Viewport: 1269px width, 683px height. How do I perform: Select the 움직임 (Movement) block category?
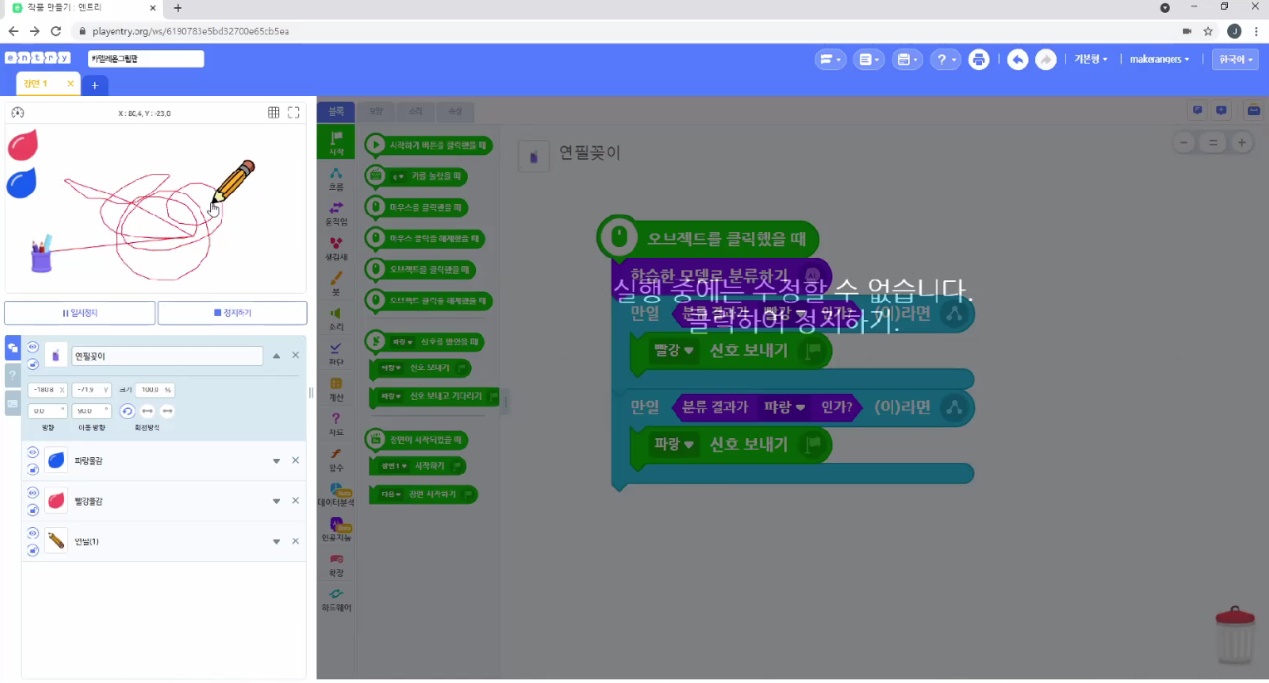[x=336, y=213]
